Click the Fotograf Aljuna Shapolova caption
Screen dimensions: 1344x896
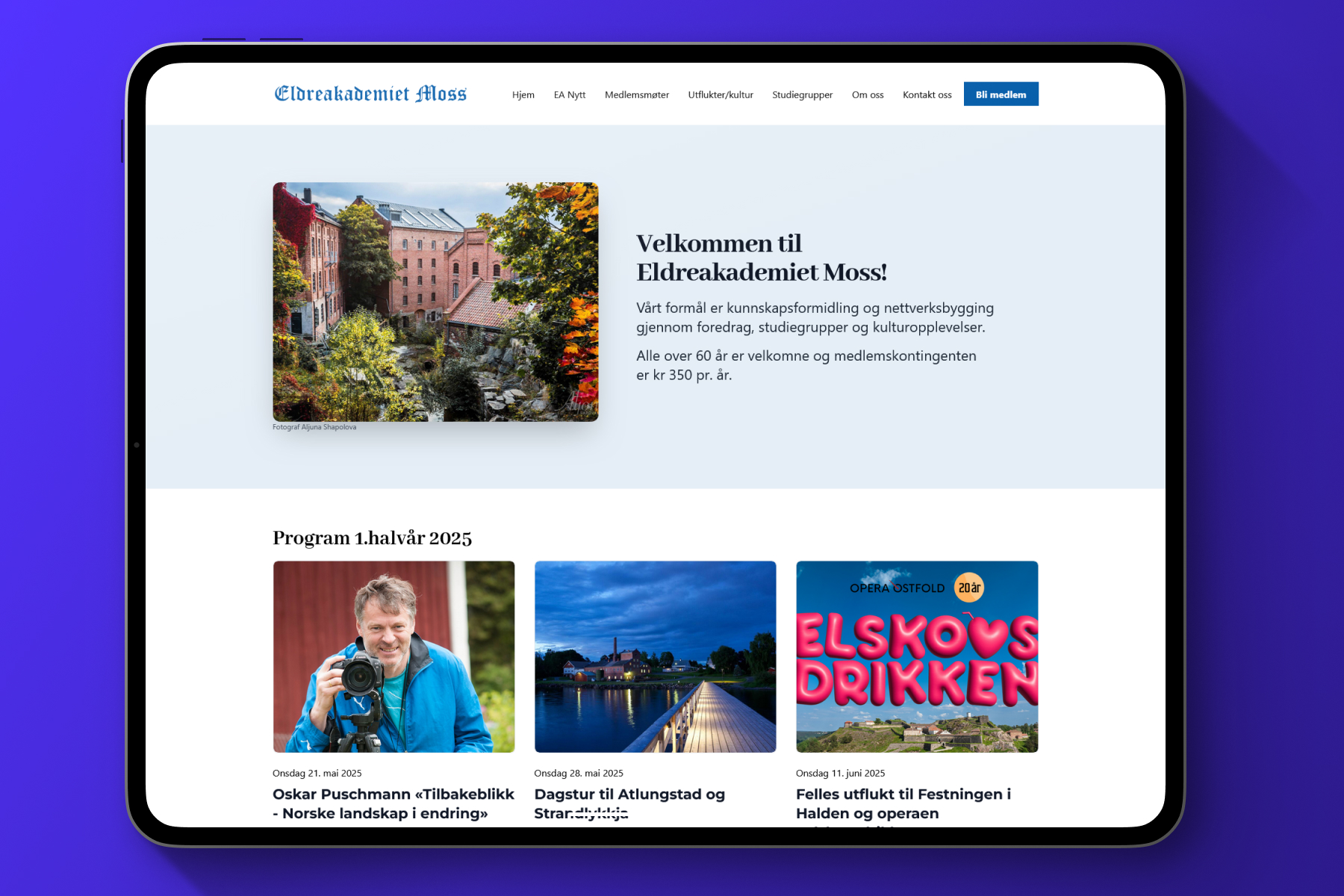[314, 427]
